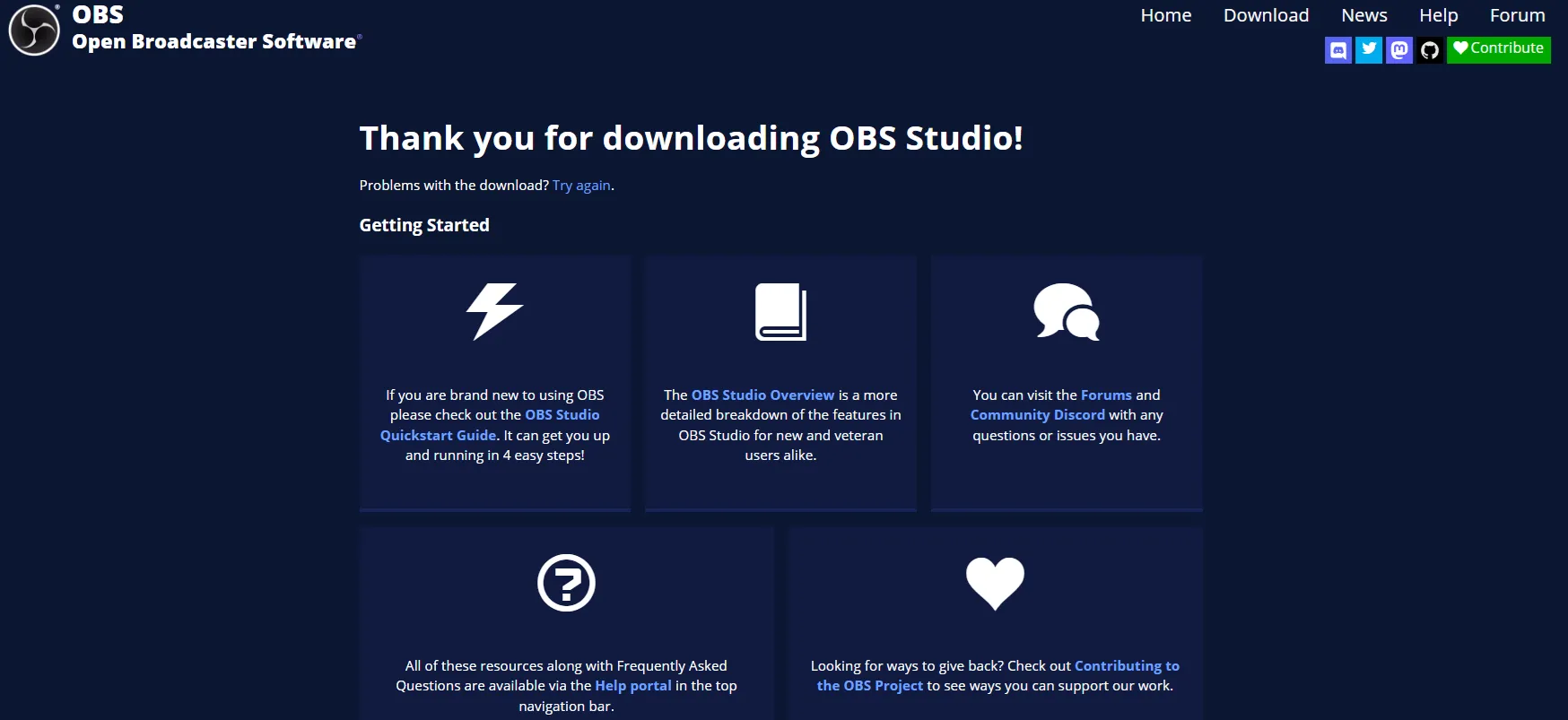1568x720 pixels.
Task: Click the lightning bolt quickstart icon
Action: [494, 312]
